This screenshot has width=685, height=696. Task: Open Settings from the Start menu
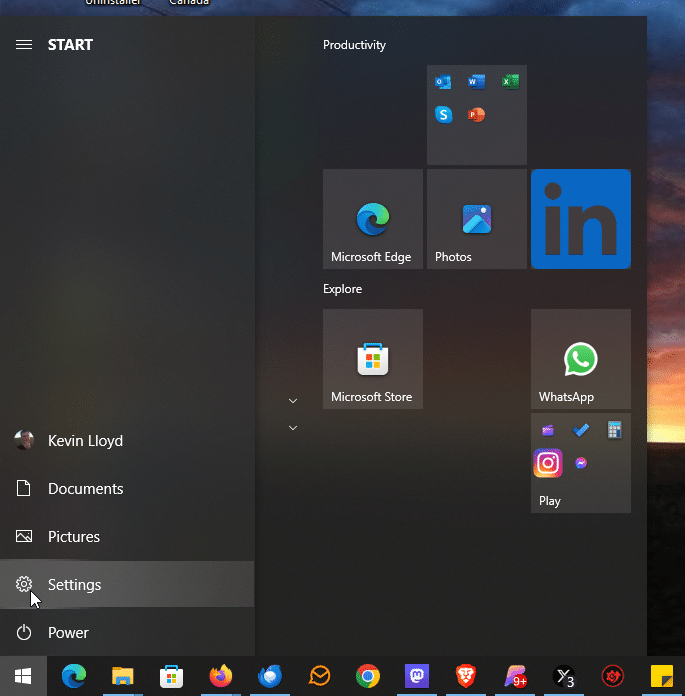(127, 585)
